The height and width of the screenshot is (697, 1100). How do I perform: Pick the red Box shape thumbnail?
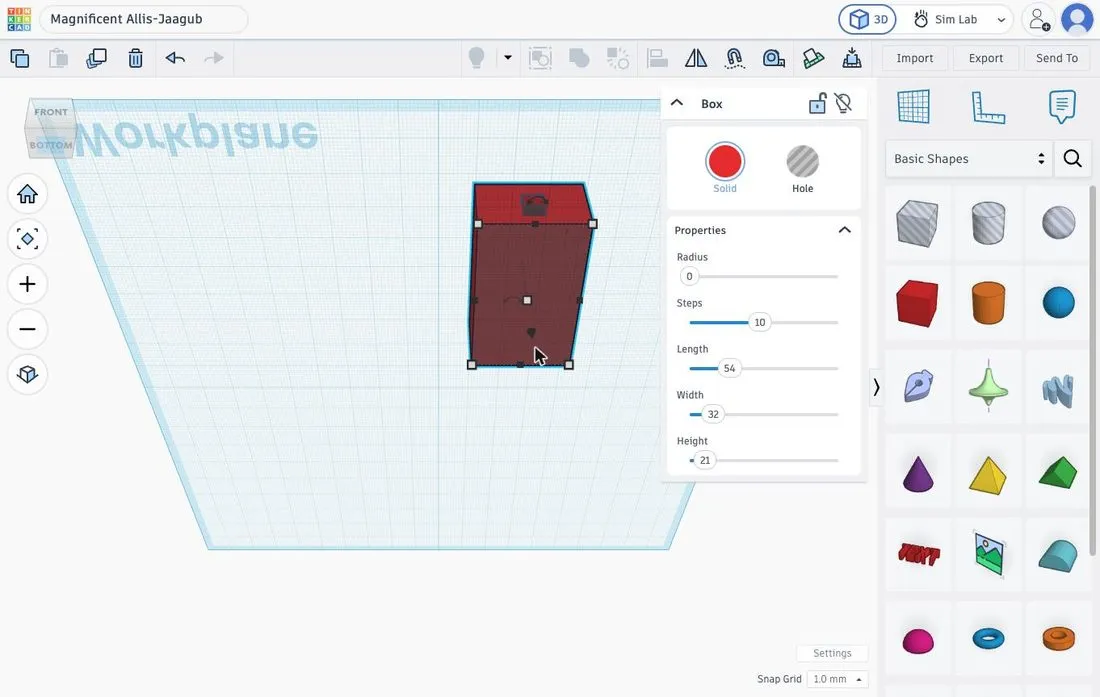[917, 303]
